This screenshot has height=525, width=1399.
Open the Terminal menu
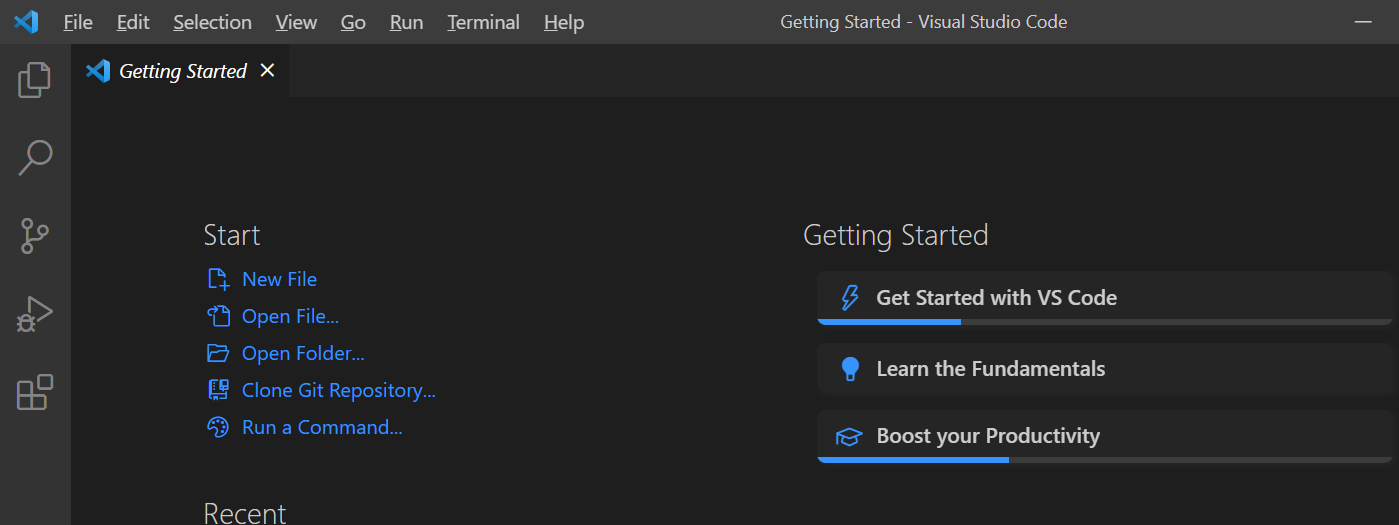coord(483,22)
